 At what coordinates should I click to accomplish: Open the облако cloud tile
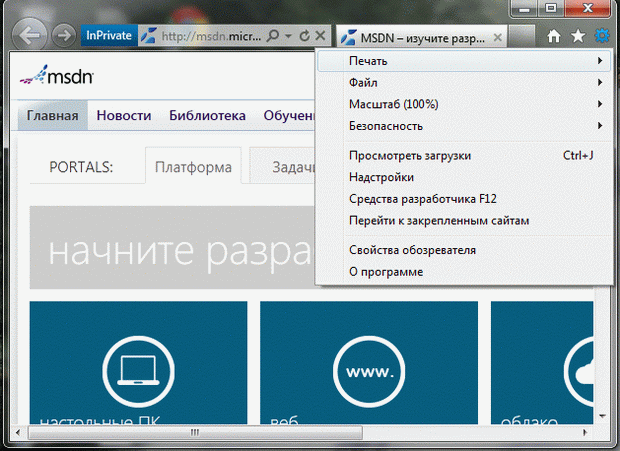[542, 362]
